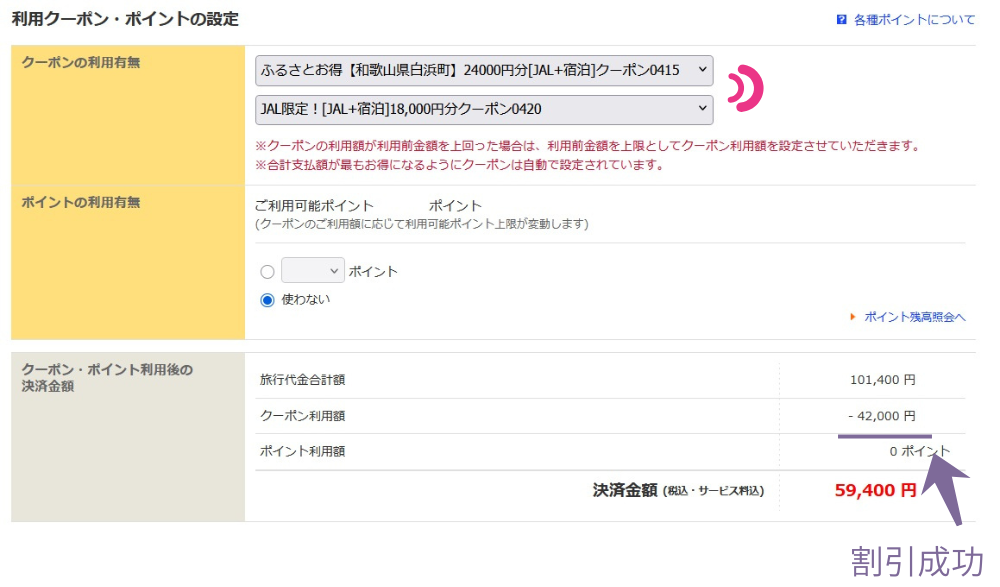1000x587 pixels.
Task: Open the points amount dropdown
Action: point(312,271)
